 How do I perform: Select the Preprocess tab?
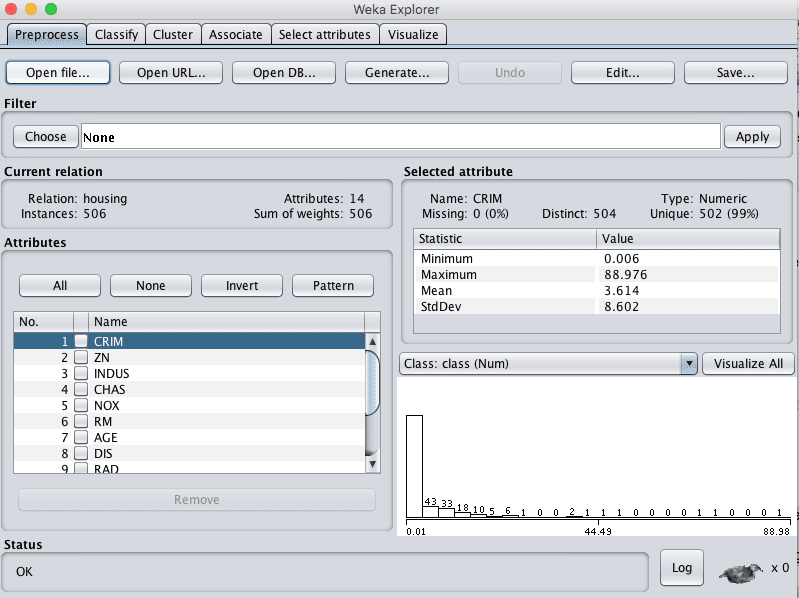tap(46, 35)
